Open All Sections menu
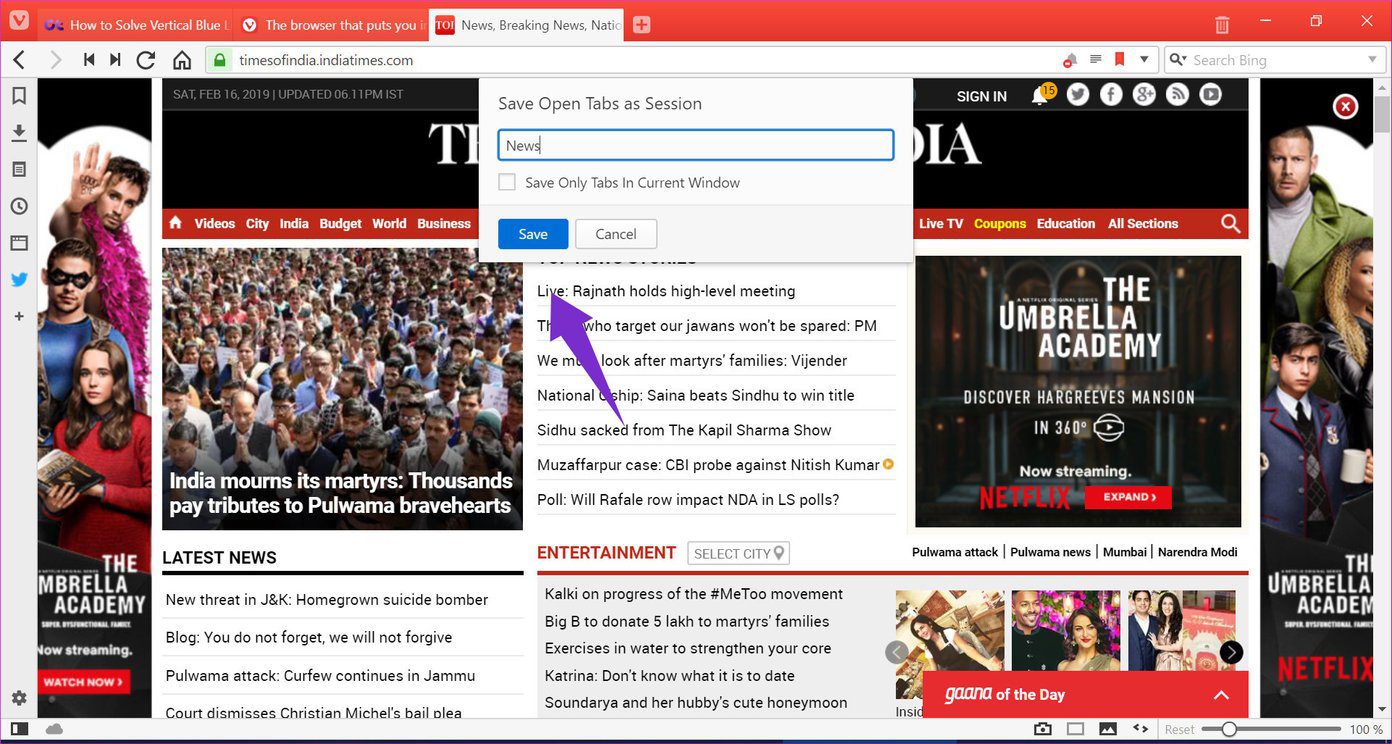 [x=1143, y=223]
